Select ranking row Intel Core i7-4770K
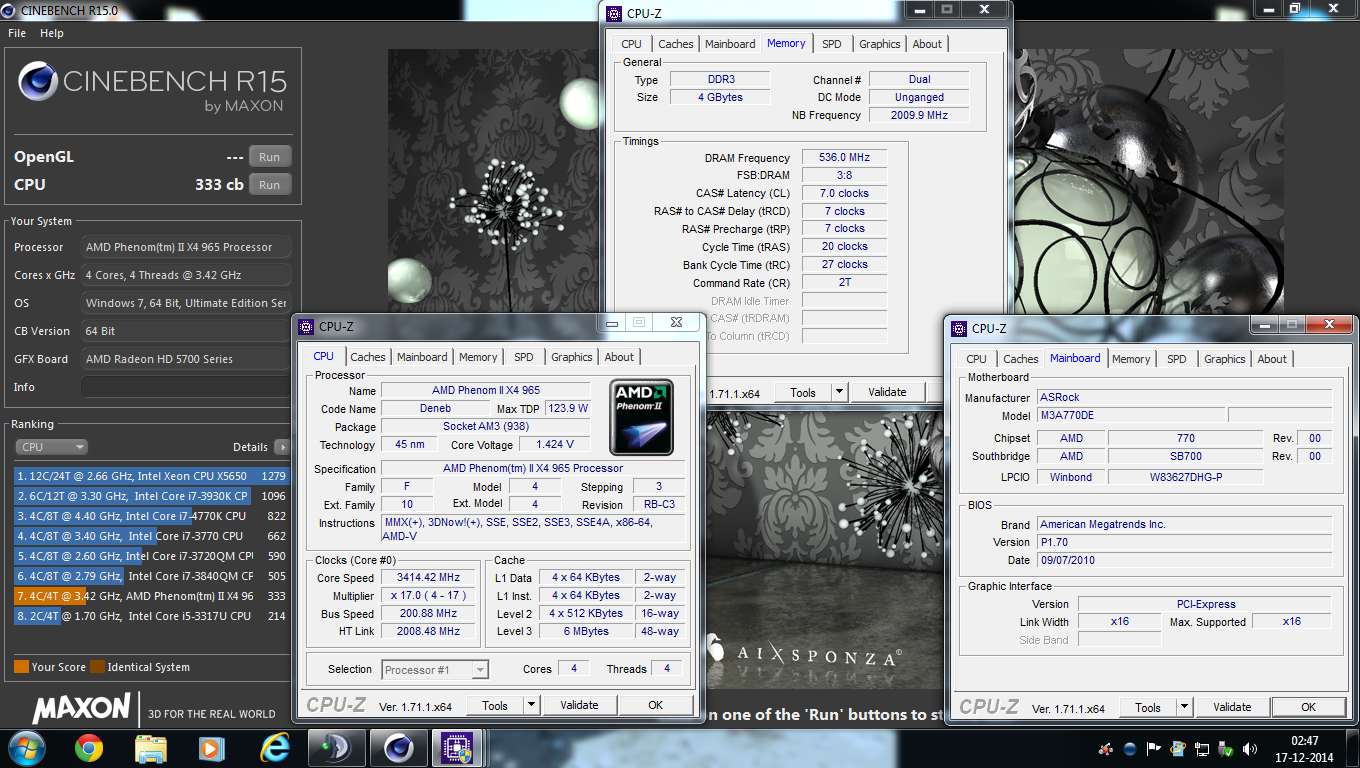Screen dimensions: 1360x768 (151, 516)
